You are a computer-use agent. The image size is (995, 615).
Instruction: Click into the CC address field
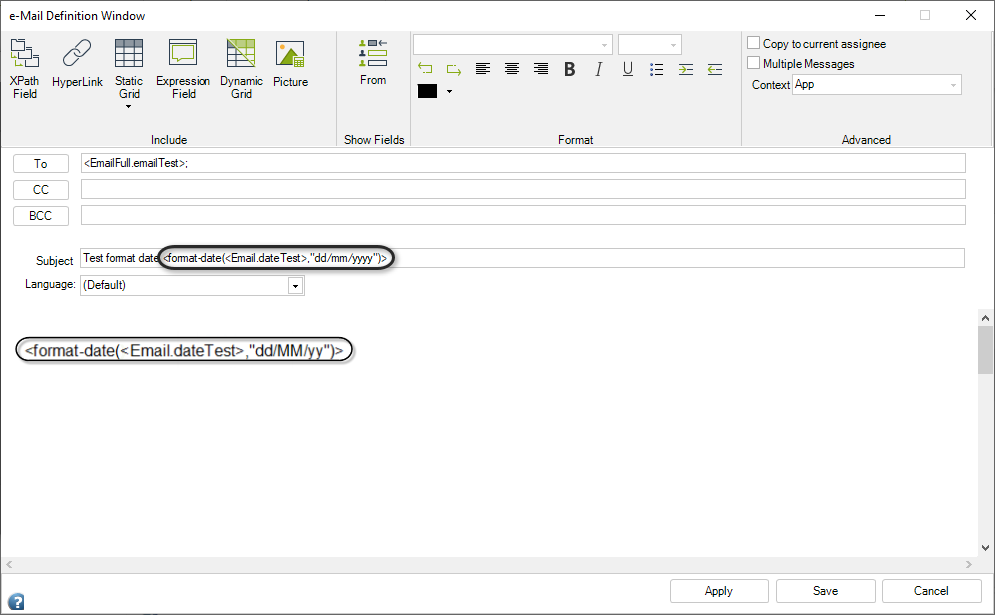tap(523, 189)
